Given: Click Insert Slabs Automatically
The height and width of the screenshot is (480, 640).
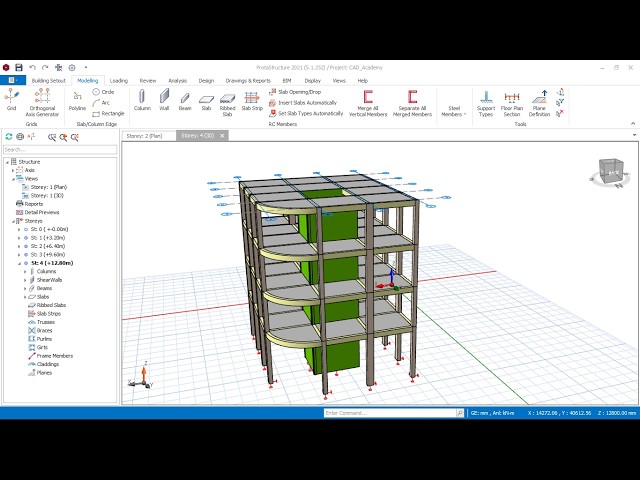Looking at the screenshot, I should click(x=302, y=103).
